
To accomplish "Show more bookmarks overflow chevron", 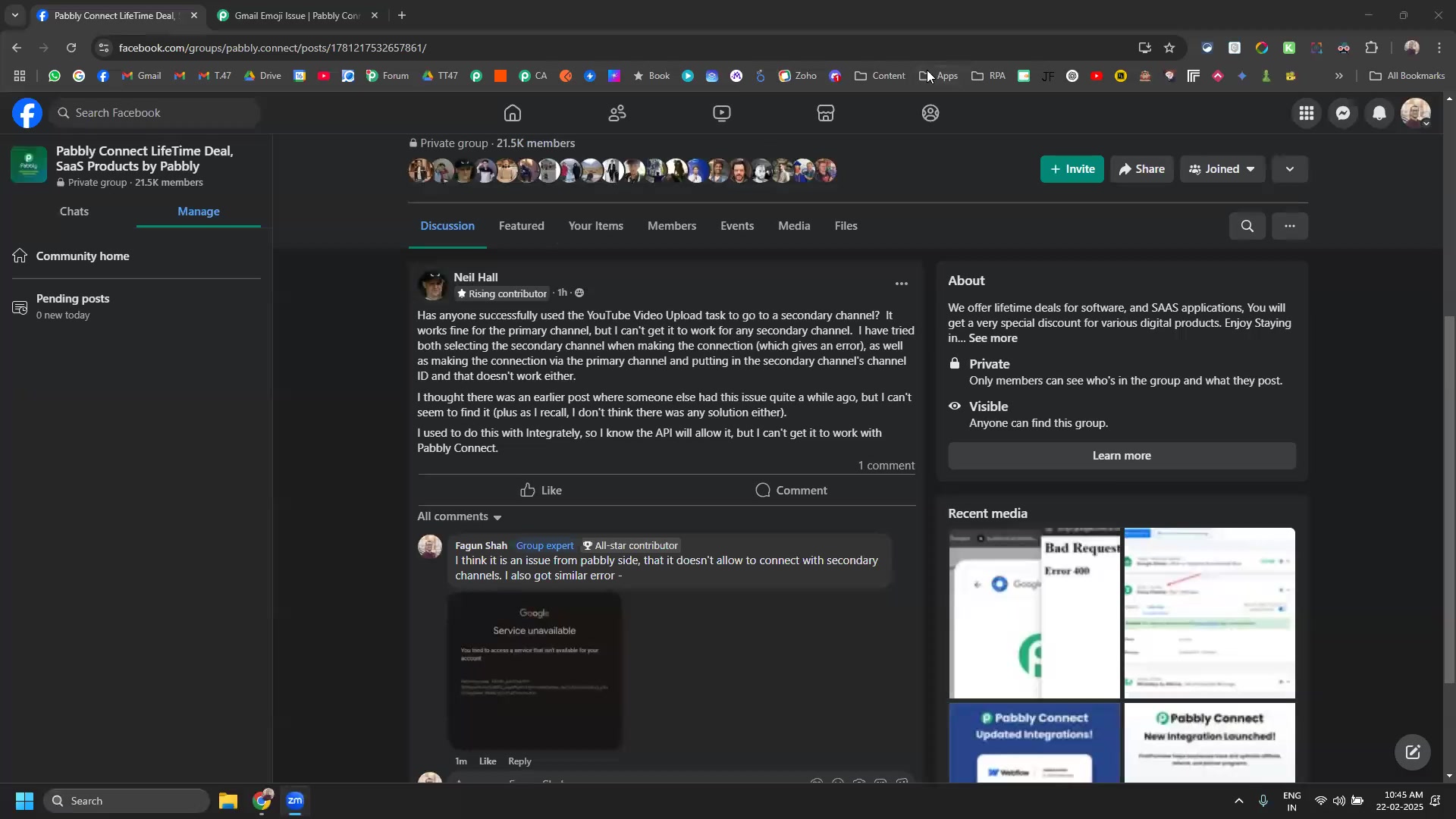I will tap(1339, 76).
